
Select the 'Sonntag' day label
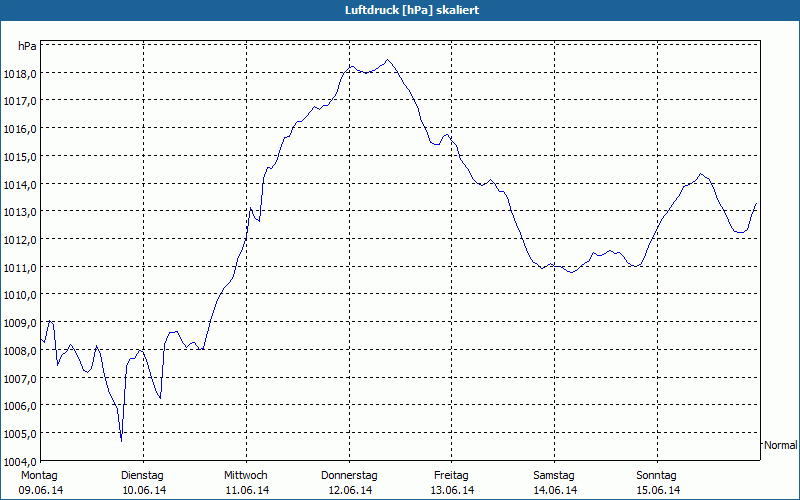[656, 475]
